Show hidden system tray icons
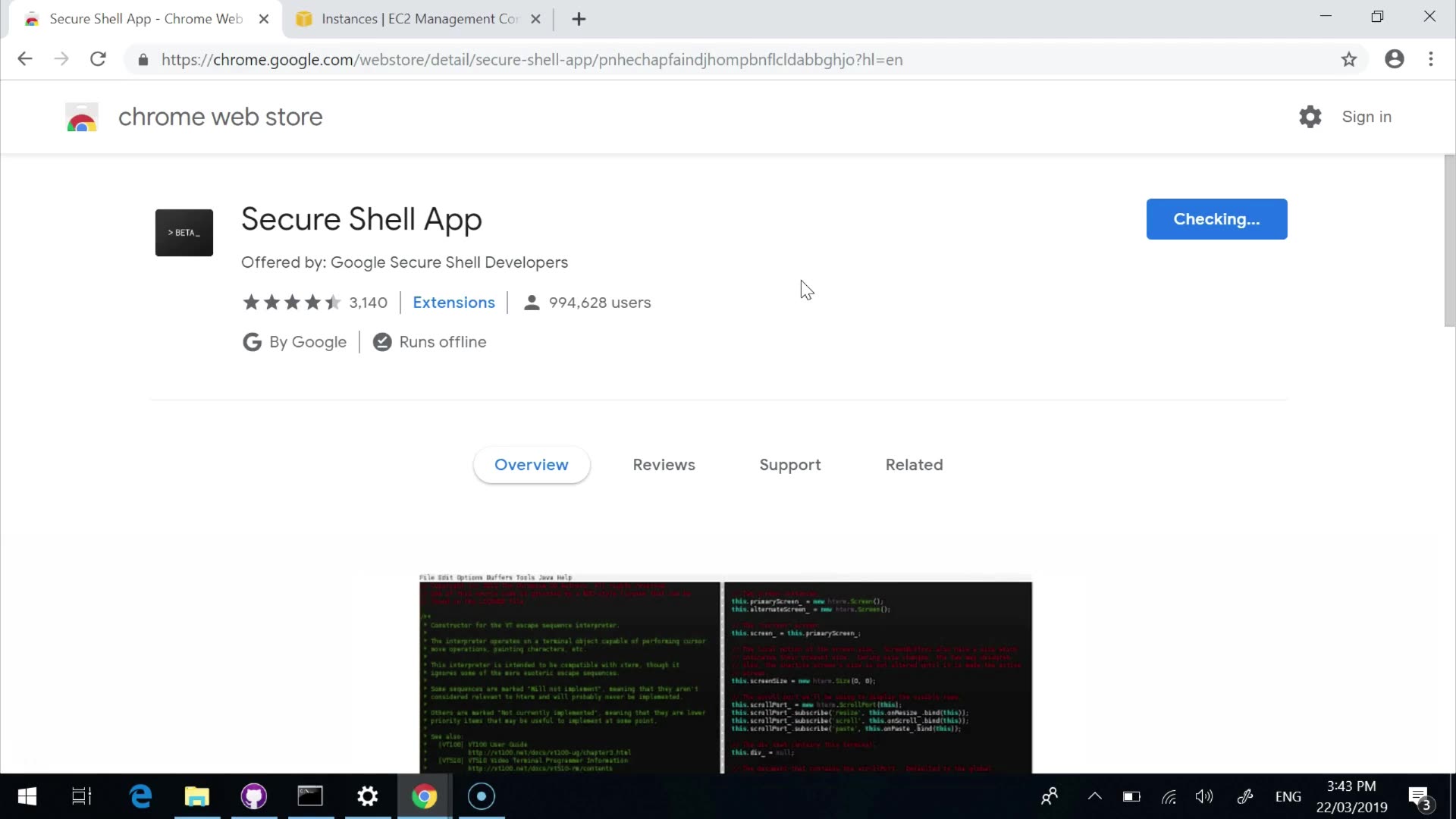Viewport: 1456px width, 819px height. [1094, 796]
